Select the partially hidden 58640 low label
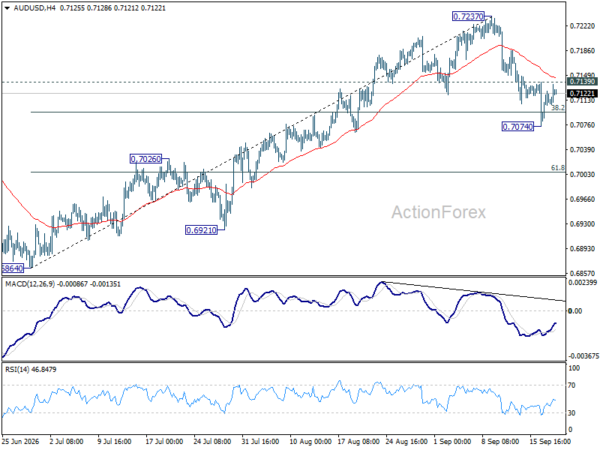 (x=13, y=268)
